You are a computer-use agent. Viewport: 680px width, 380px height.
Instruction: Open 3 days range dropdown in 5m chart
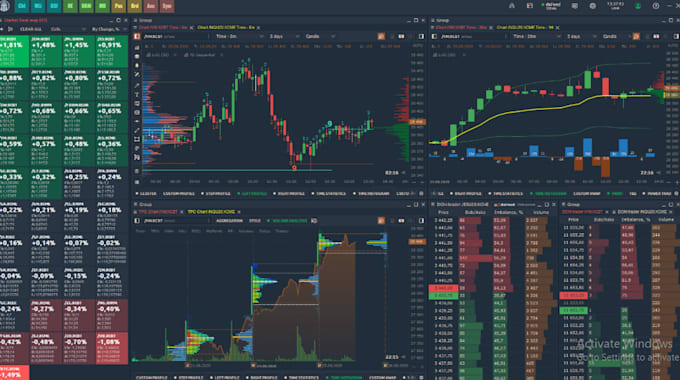(x=284, y=36)
